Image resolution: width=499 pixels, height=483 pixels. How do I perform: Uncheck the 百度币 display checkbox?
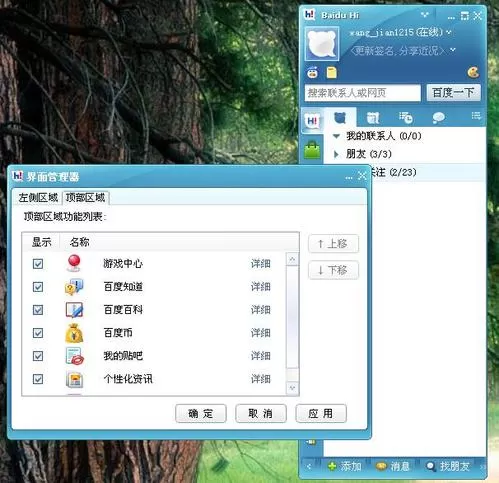tap(38, 333)
